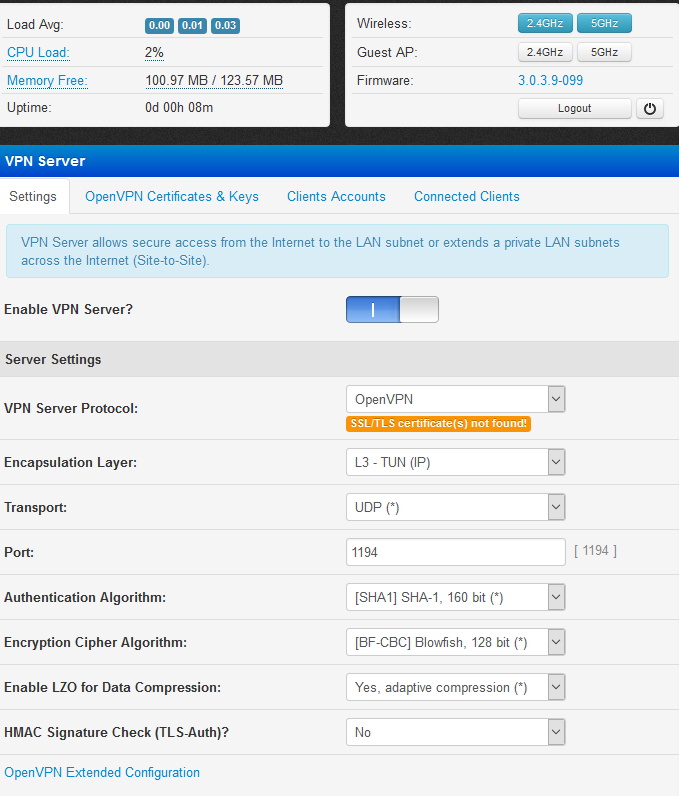Select the Connected Clients tab
The height and width of the screenshot is (796, 679).
click(466, 197)
